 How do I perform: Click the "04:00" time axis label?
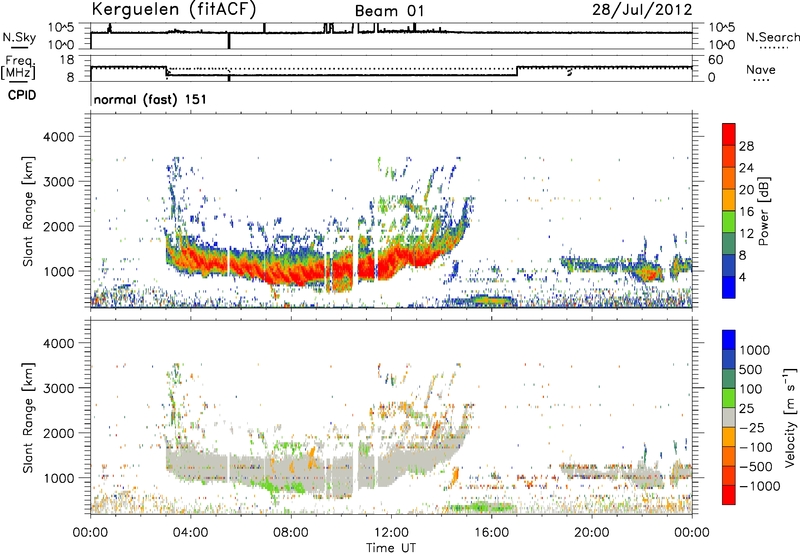point(191,533)
